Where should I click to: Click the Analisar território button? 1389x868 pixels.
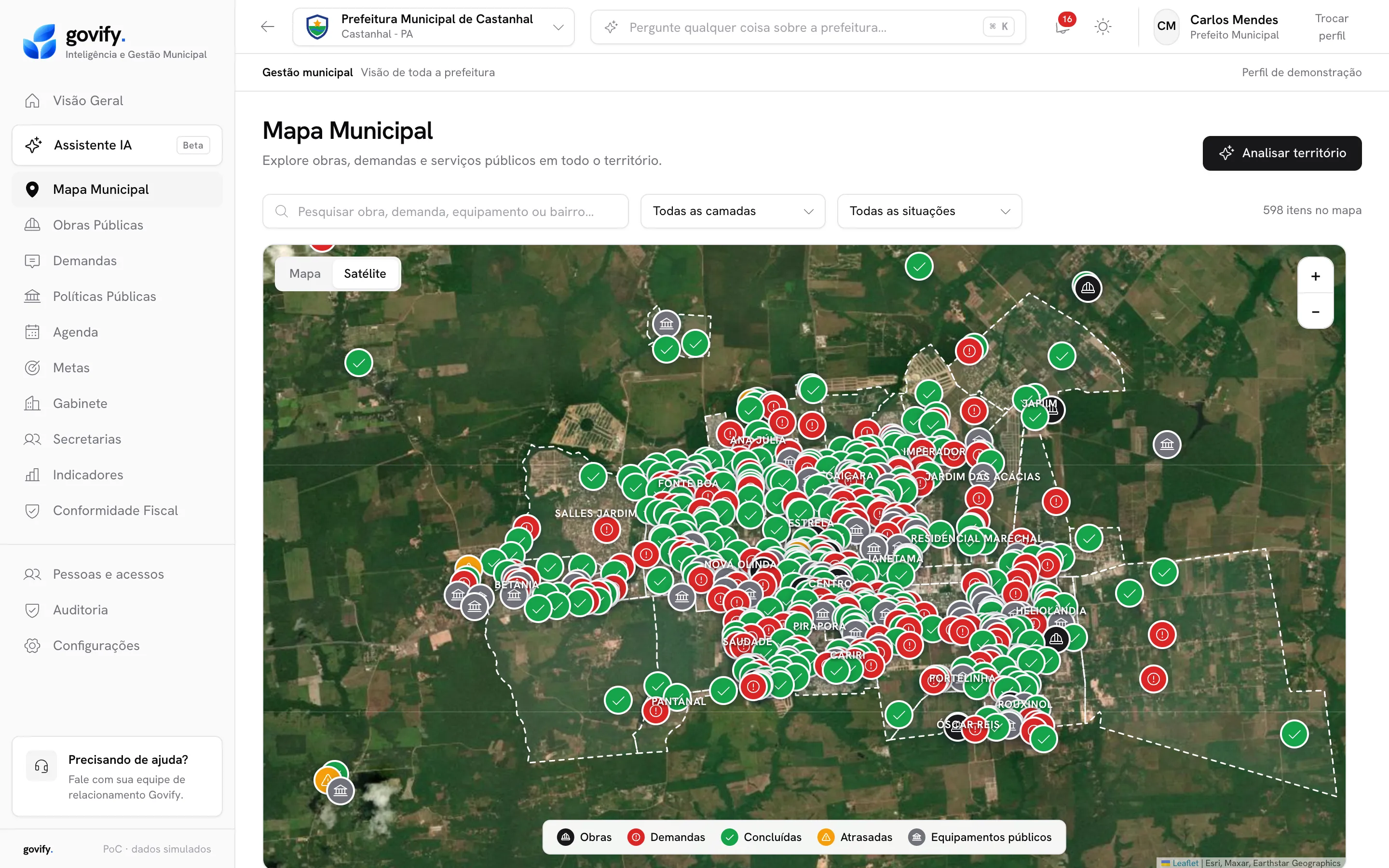click(1281, 153)
